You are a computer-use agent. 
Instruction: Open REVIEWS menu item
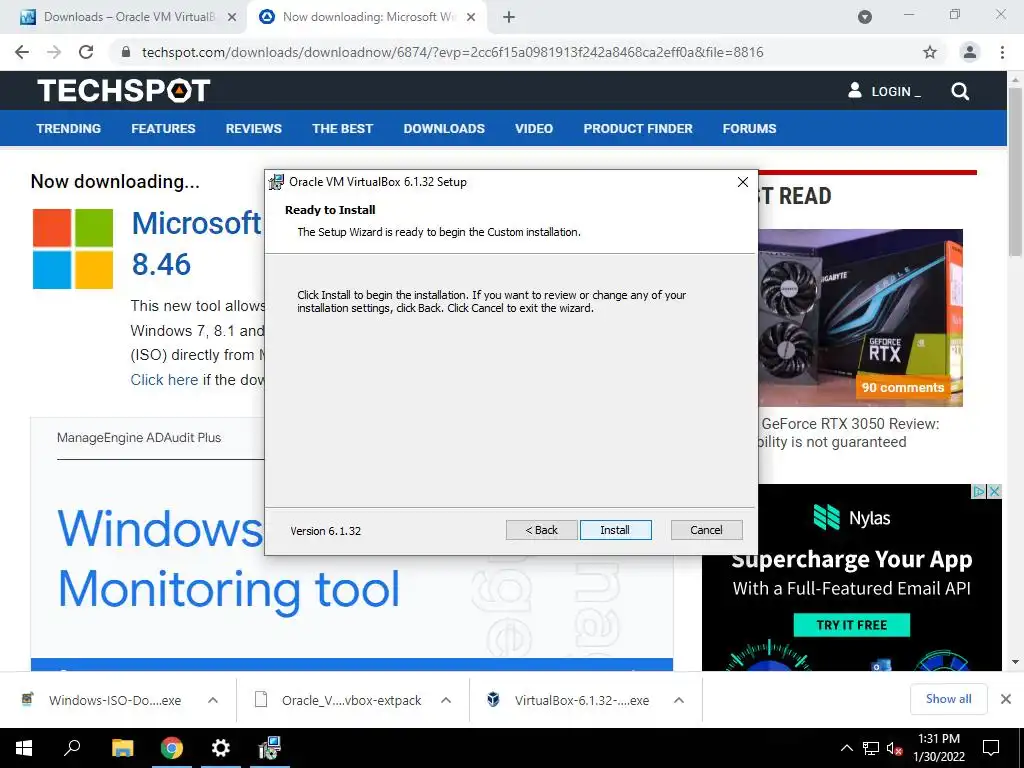coord(253,129)
